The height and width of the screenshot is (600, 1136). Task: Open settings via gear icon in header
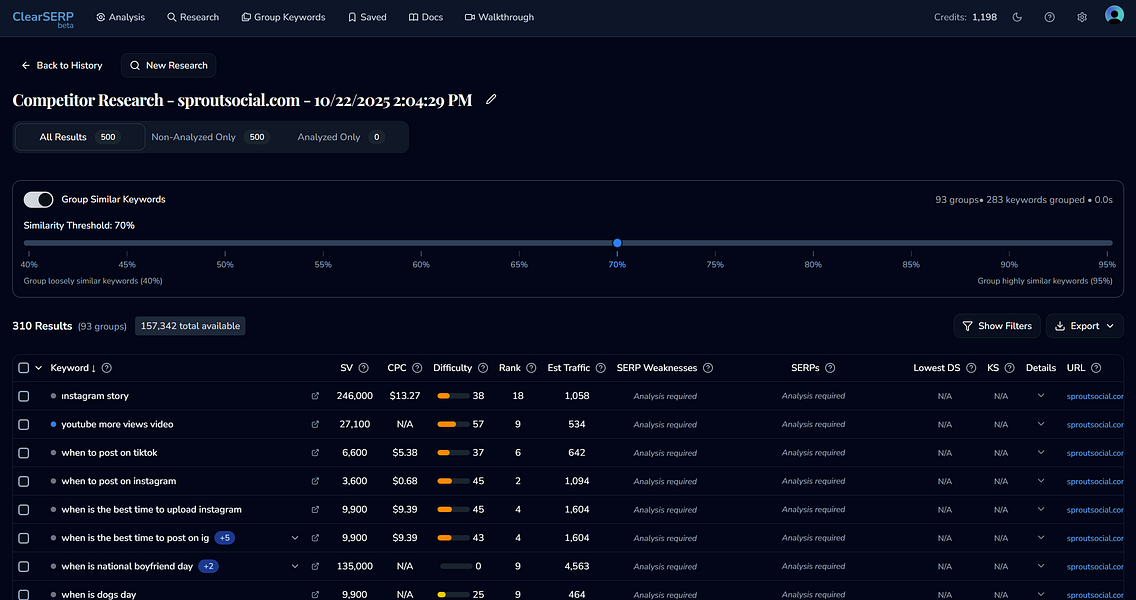pos(1082,17)
